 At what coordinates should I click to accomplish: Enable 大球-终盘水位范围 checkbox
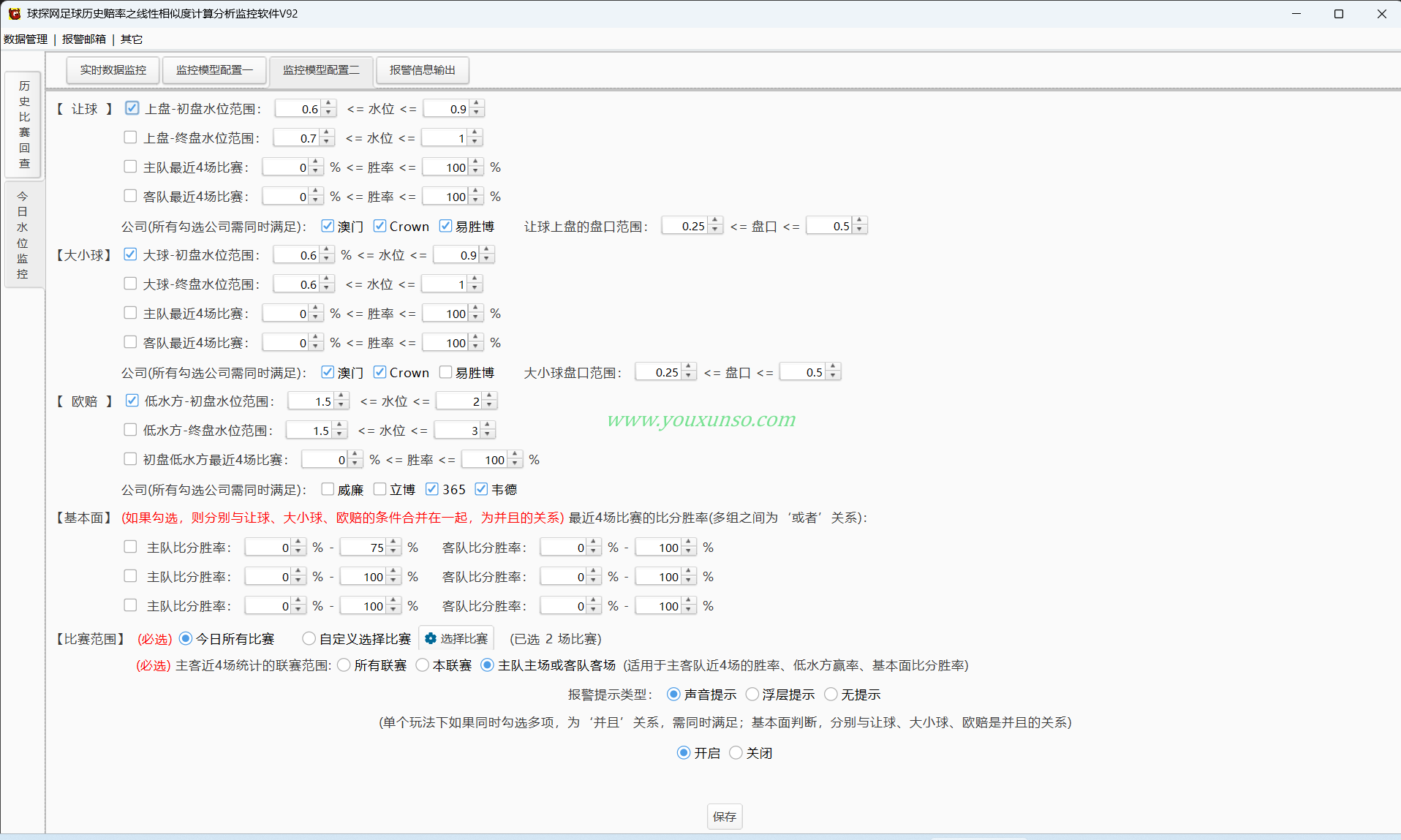pos(130,284)
